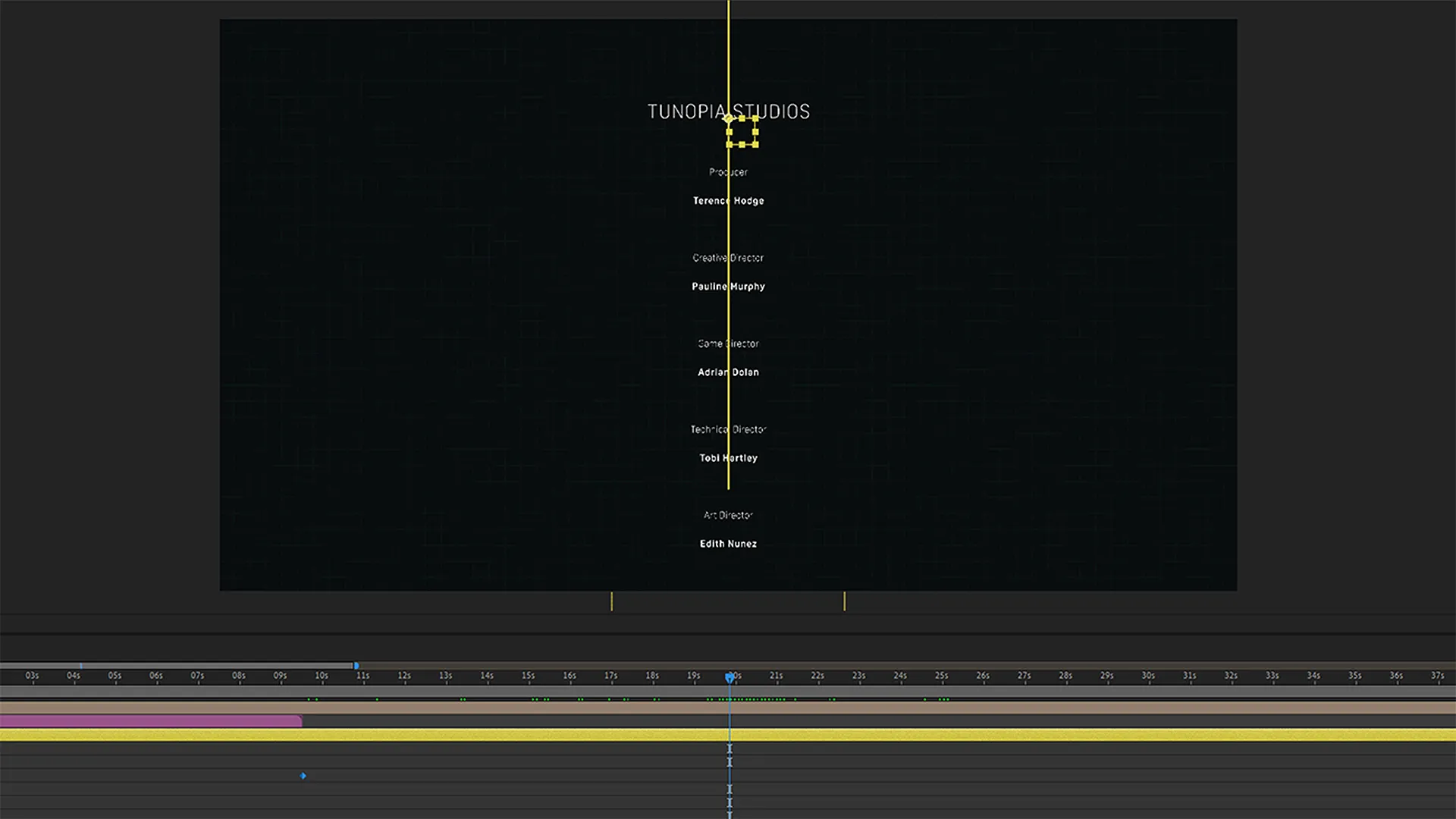Select the Adrian Dolan name text
The image size is (1456, 819).
(728, 372)
